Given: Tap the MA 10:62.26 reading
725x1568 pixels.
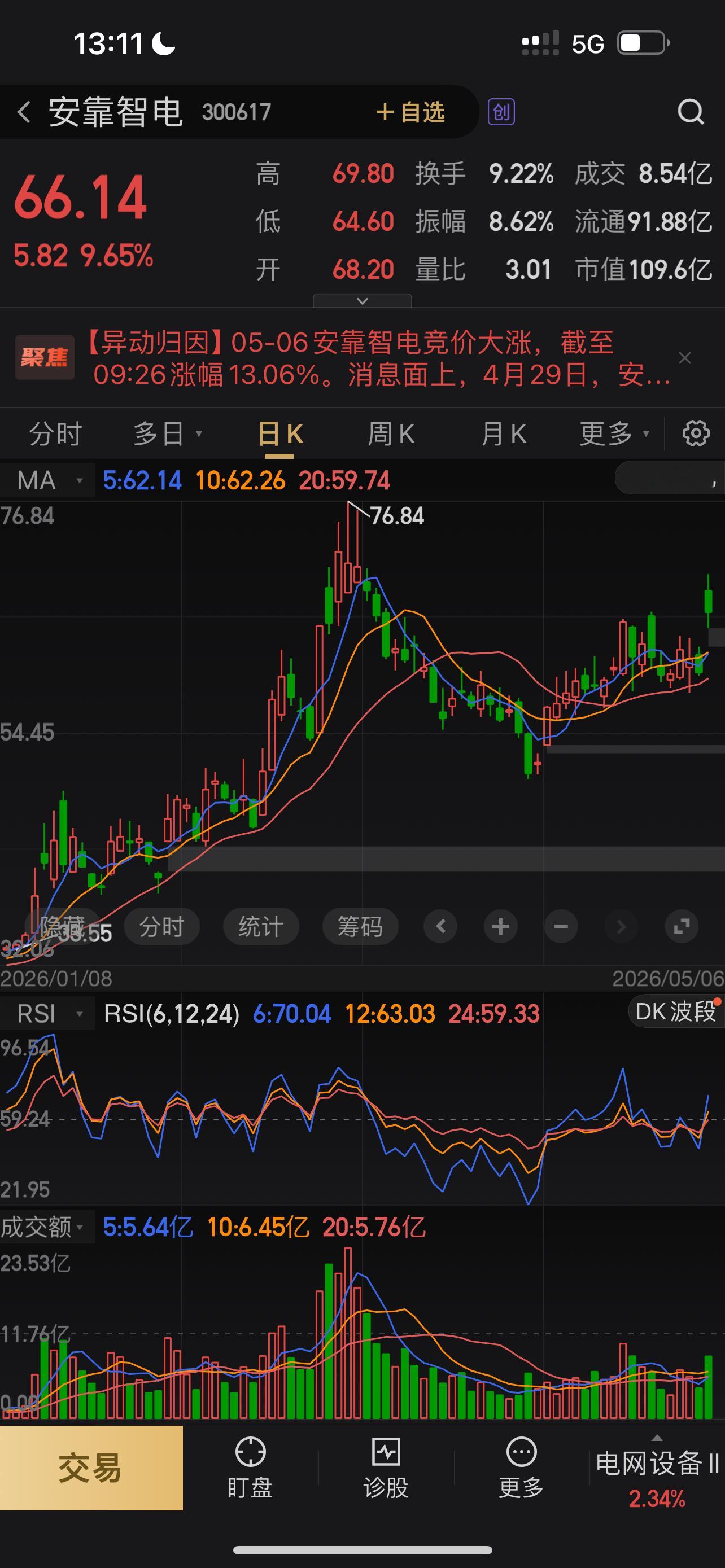Looking at the screenshot, I should 241,481.
